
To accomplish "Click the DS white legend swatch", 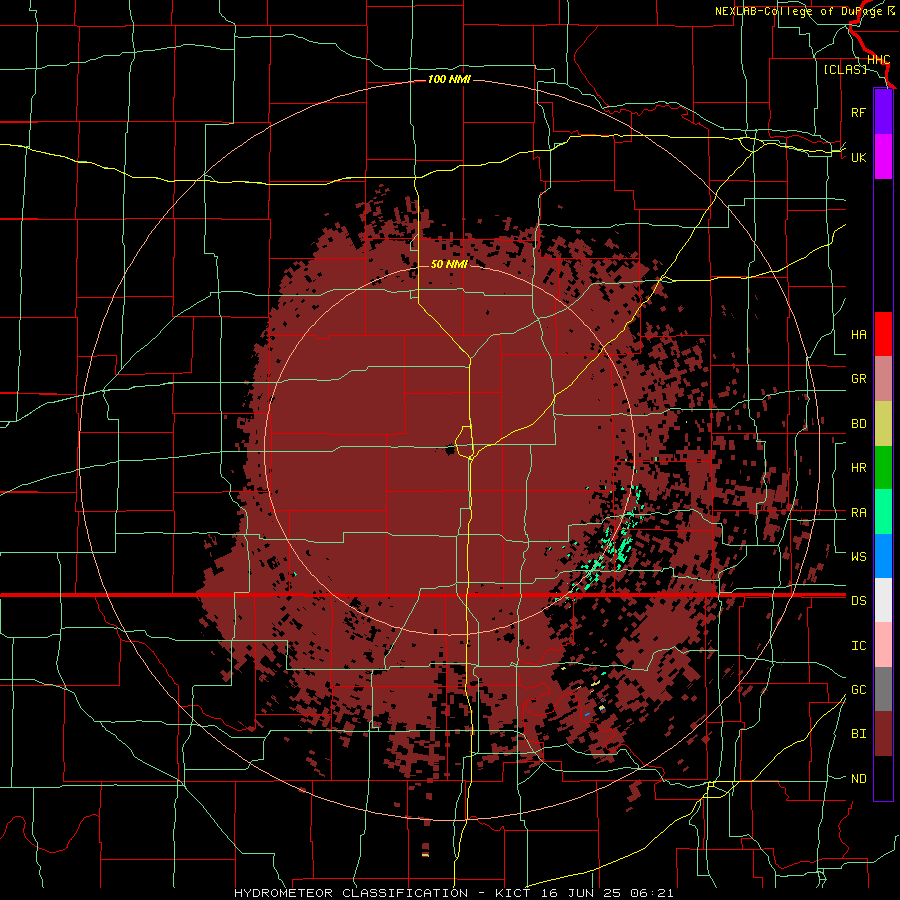I will 883,600.
